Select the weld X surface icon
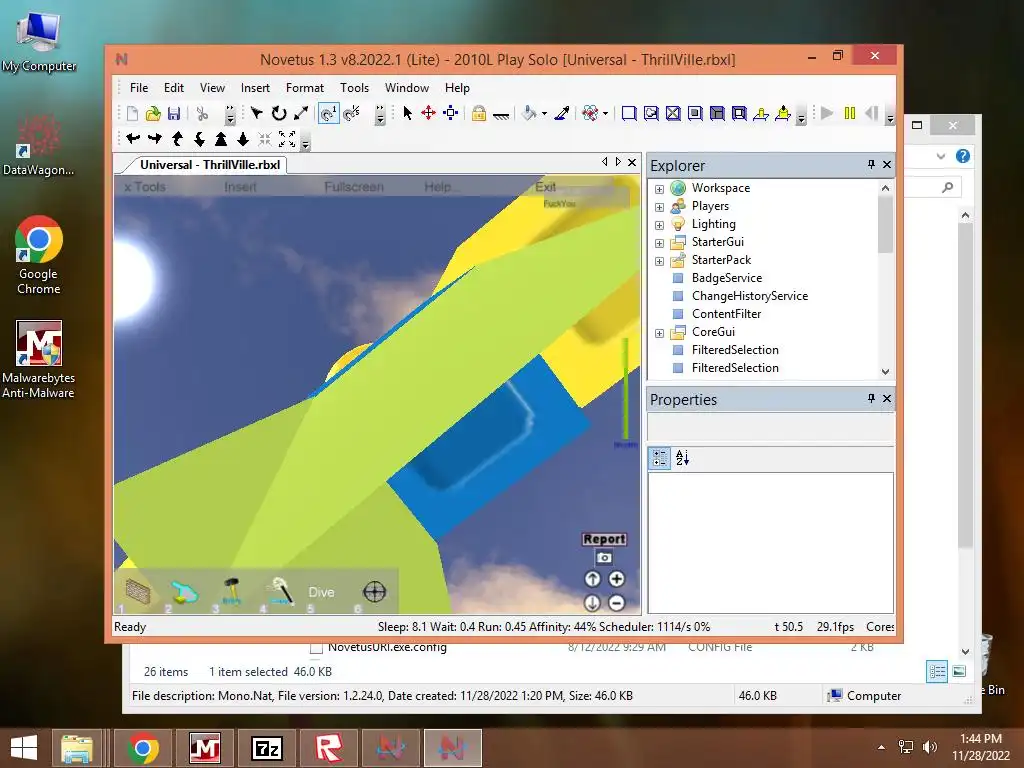Image resolution: width=1024 pixels, height=768 pixels. (x=673, y=114)
